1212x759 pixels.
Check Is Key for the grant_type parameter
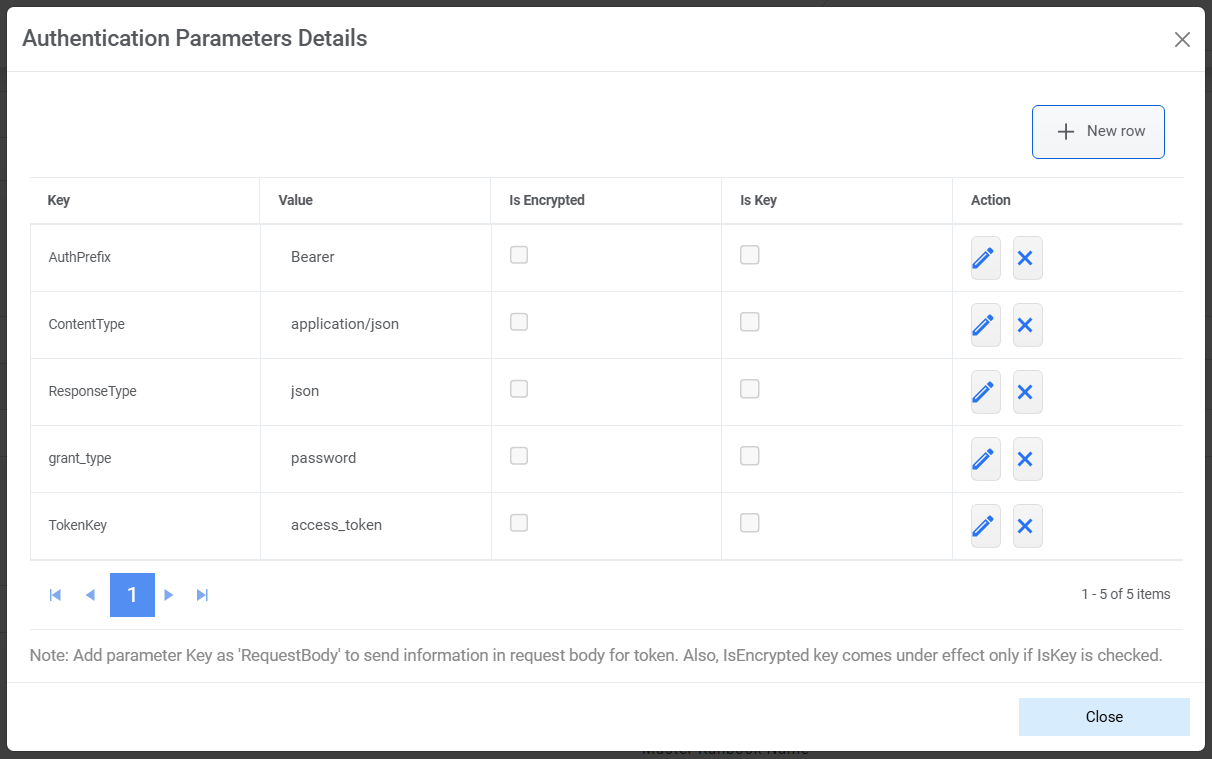coord(749,455)
